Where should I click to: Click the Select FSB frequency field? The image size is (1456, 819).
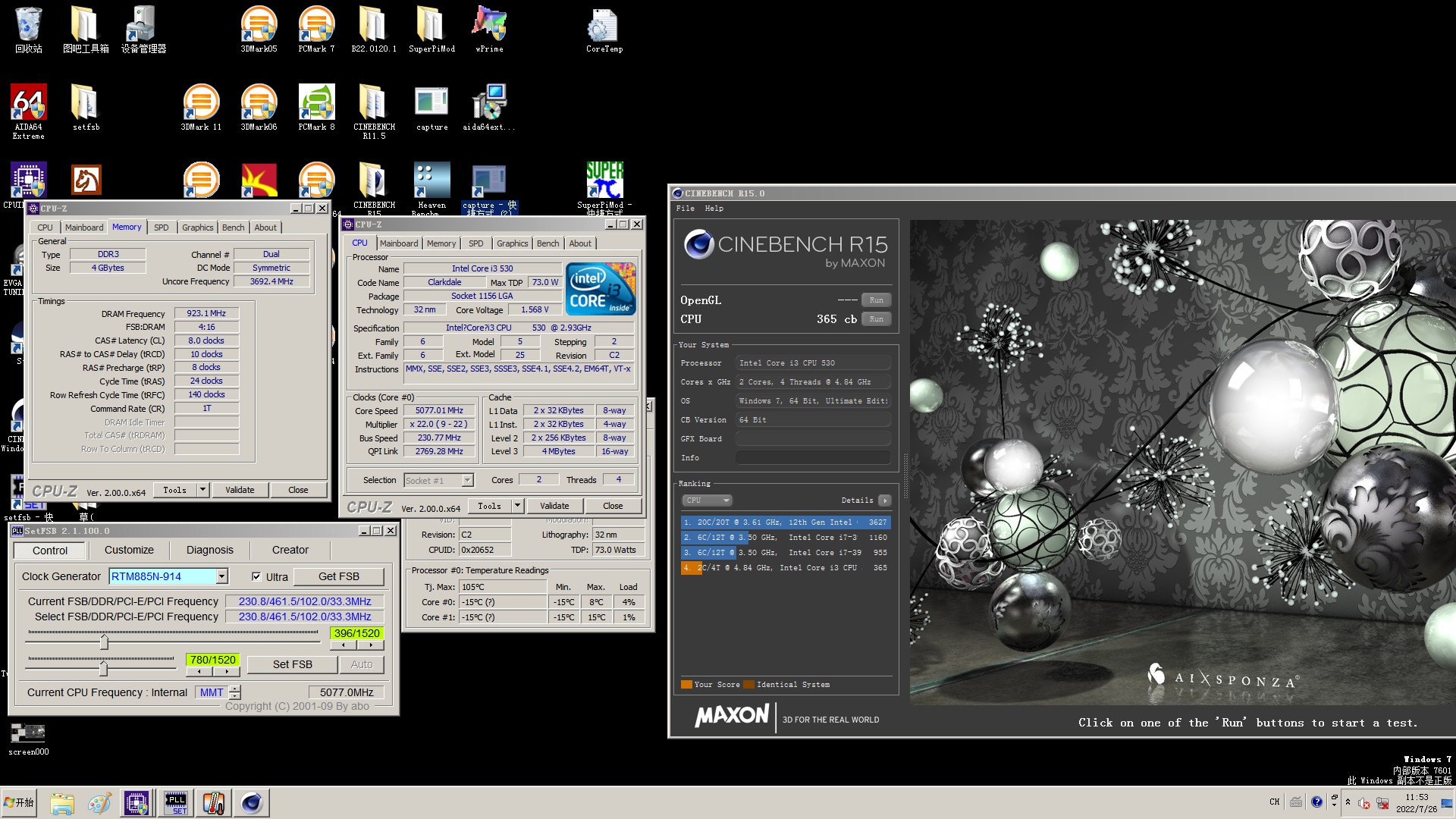[305, 617]
